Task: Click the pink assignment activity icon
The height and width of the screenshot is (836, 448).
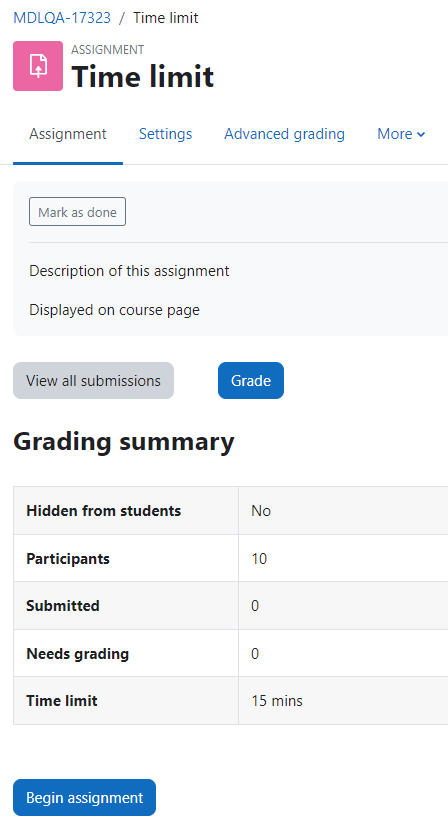Action: (38, 66)
